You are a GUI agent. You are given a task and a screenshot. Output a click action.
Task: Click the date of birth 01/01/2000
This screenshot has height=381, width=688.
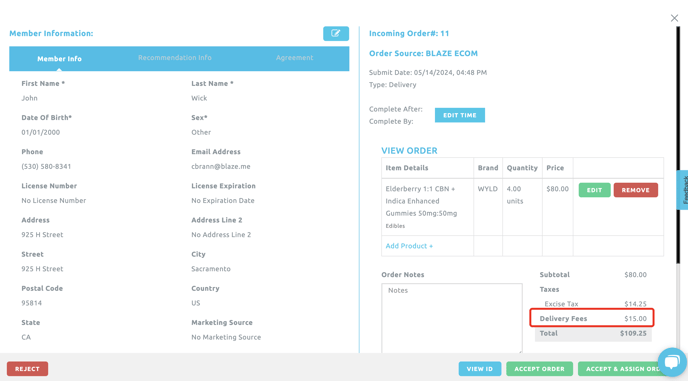40,132
